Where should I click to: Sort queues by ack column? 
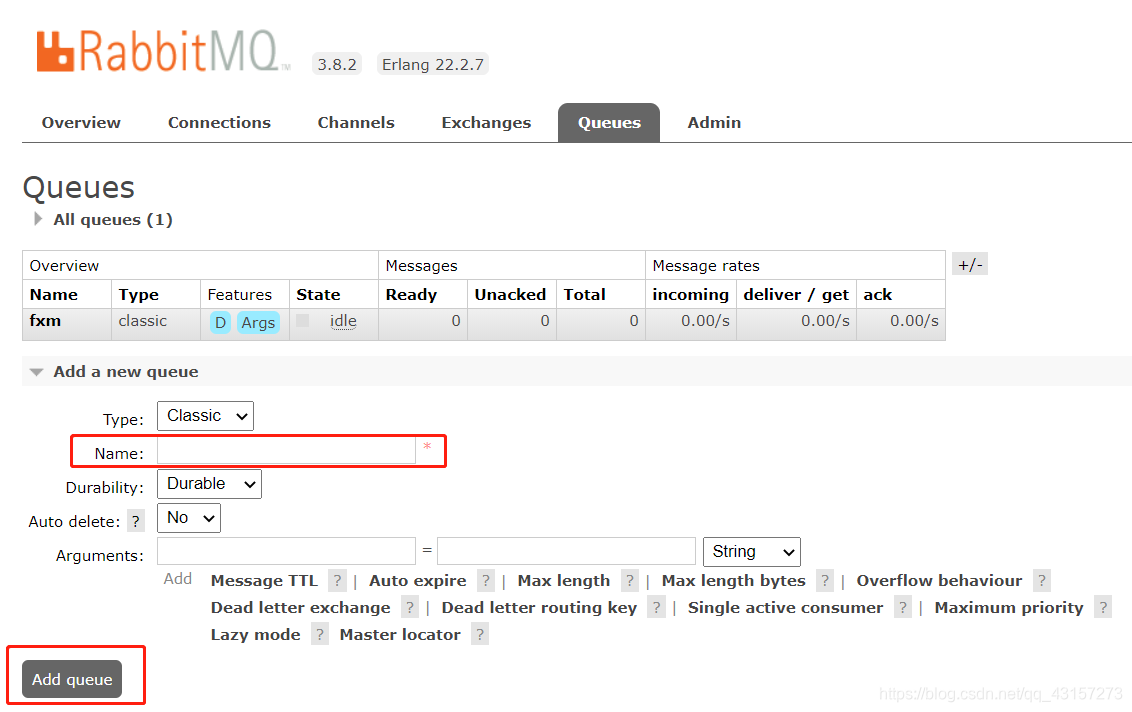coord(877,295)
